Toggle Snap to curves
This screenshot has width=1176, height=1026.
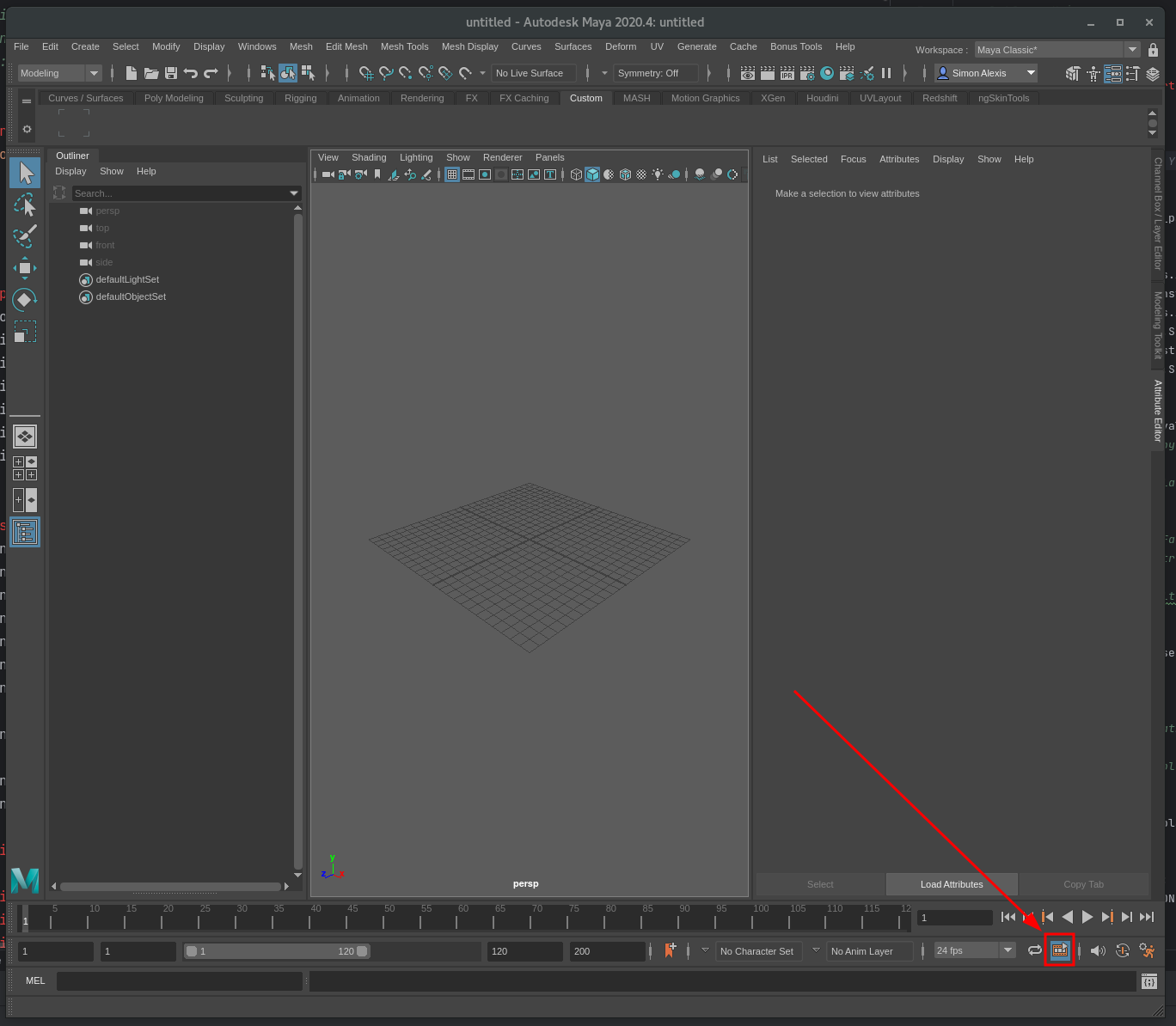[386, 73]
